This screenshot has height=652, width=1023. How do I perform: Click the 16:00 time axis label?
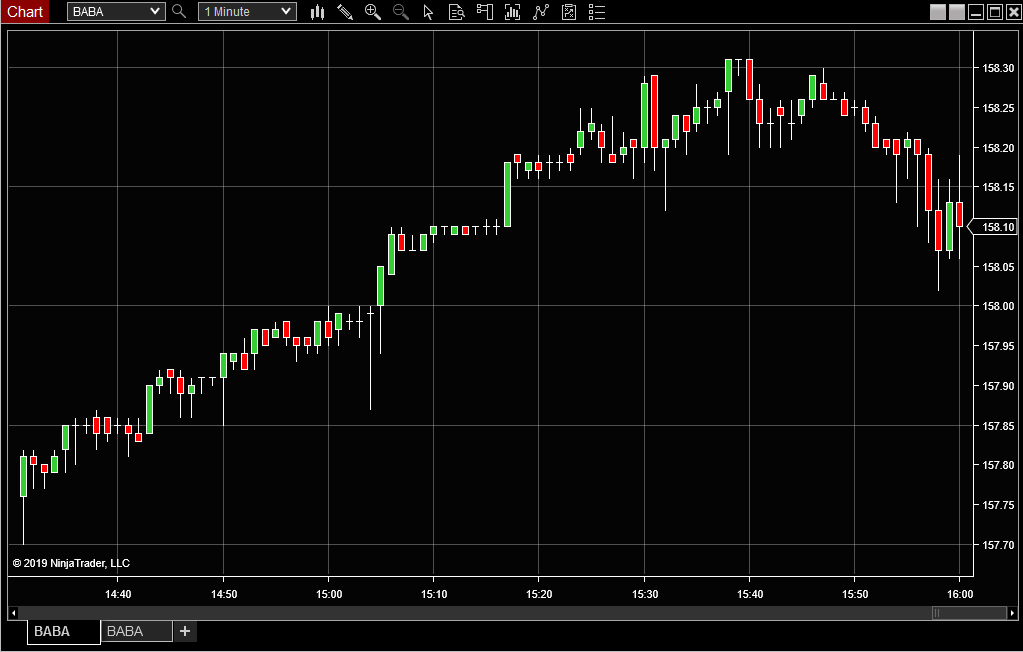click(x=960, y=594)
